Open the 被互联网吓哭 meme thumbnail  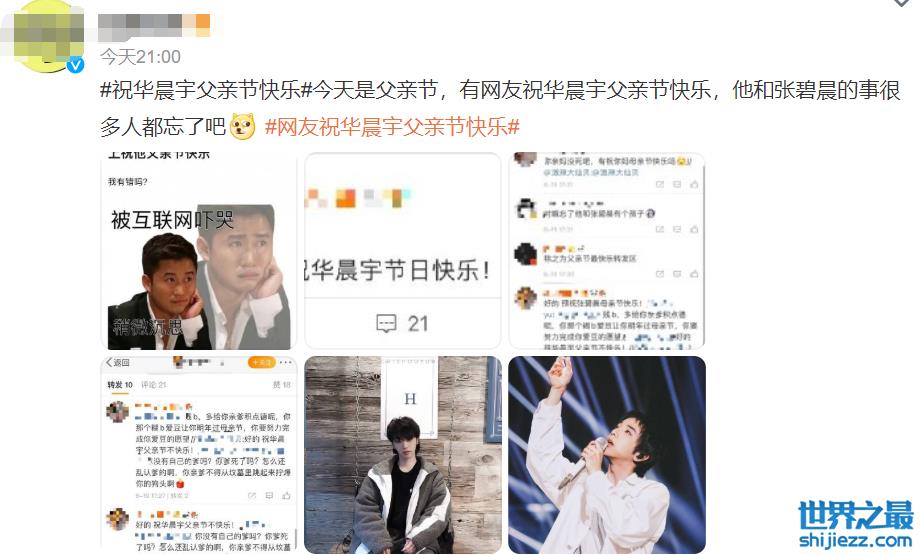[199, 251]
